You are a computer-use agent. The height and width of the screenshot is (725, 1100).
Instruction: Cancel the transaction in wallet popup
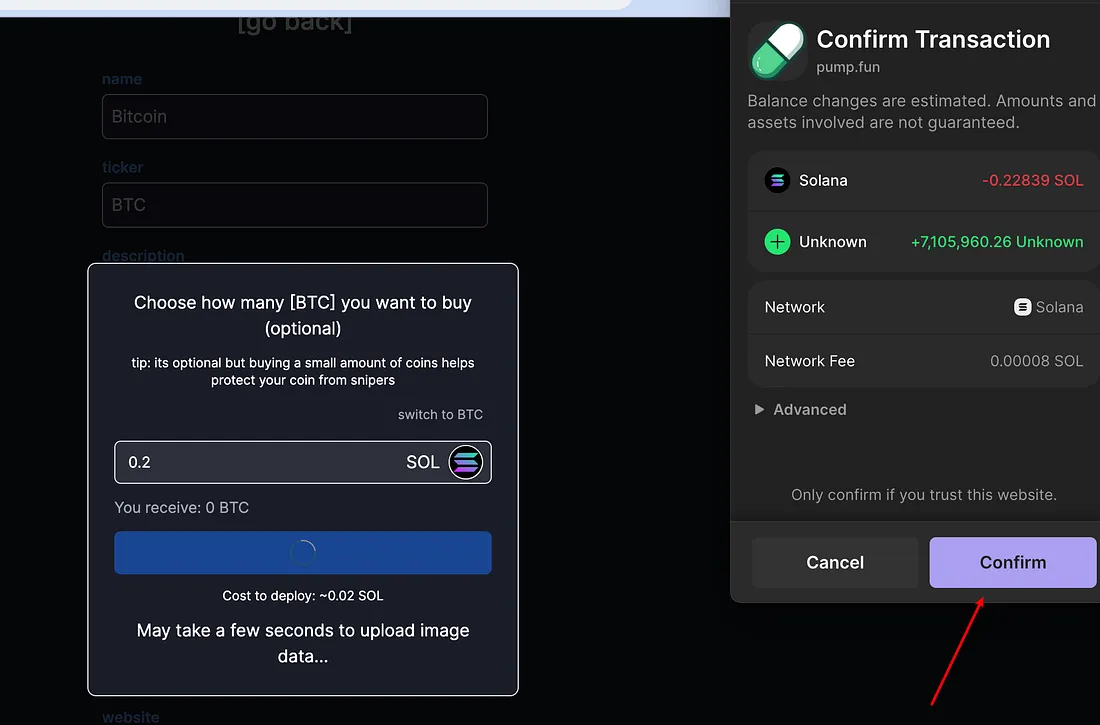coord(835,562)
